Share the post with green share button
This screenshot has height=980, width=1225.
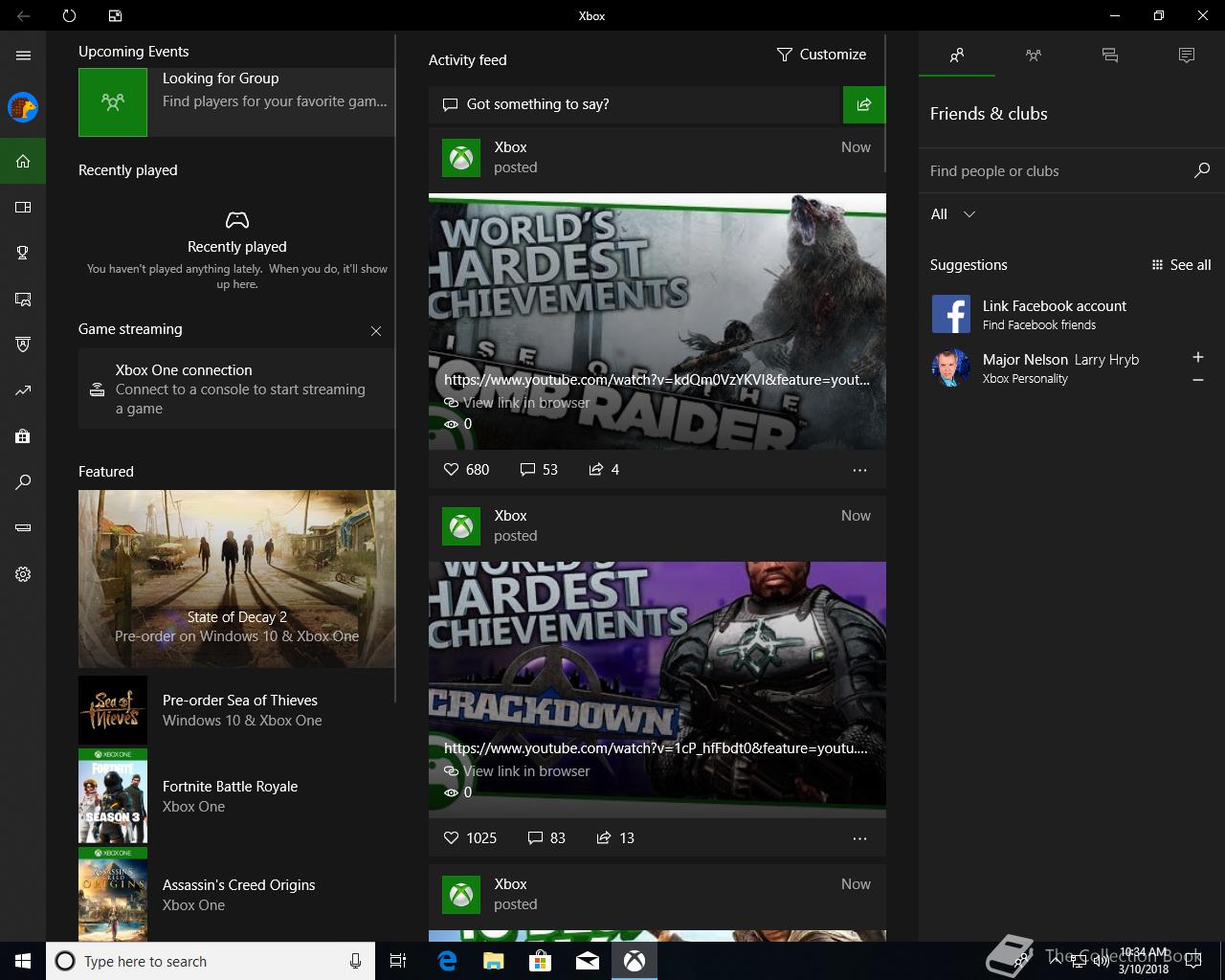point(864,104)
